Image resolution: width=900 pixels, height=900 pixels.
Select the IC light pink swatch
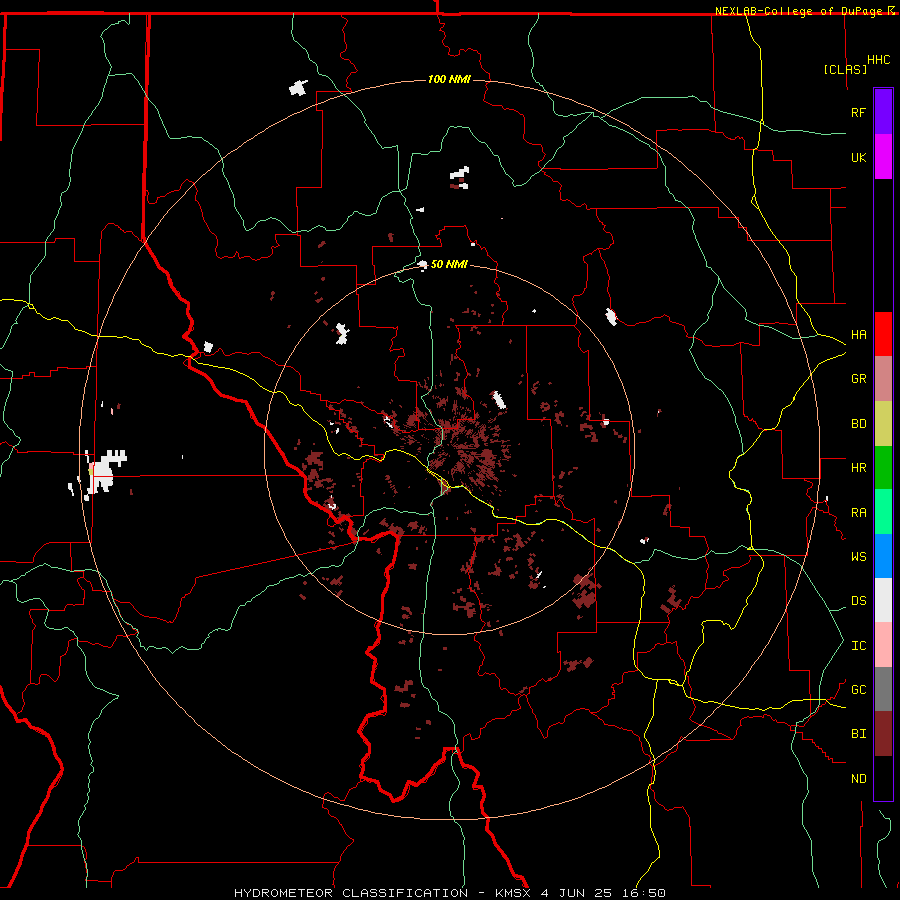click(883, 645)
